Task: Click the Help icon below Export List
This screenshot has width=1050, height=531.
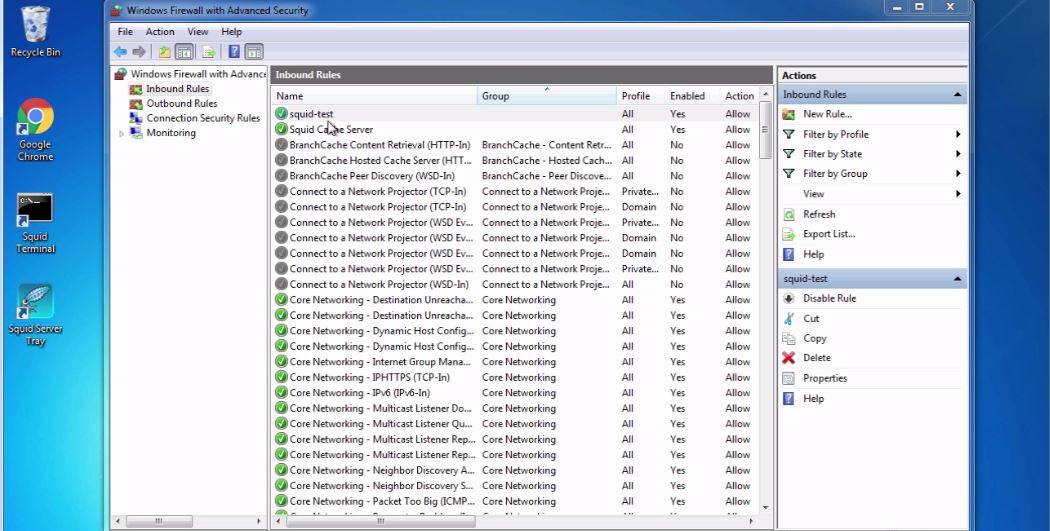Action: (789, 254)
